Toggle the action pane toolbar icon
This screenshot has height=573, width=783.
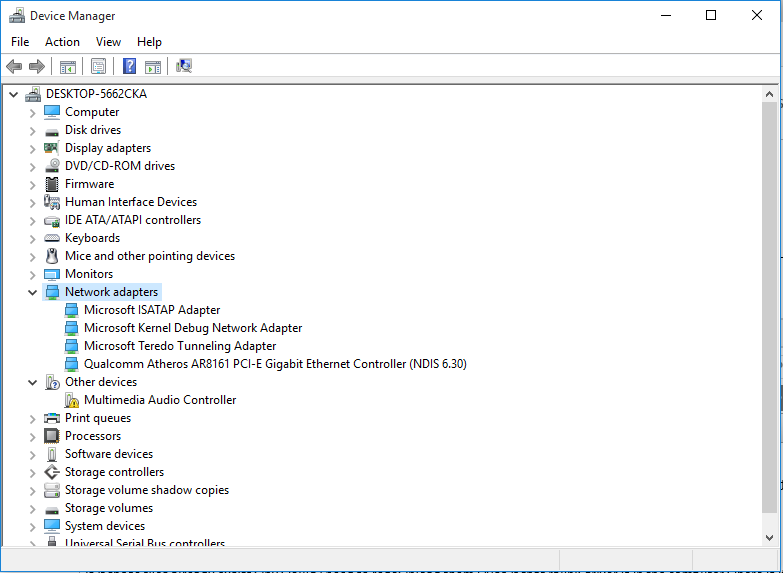[x=153, y=66]
